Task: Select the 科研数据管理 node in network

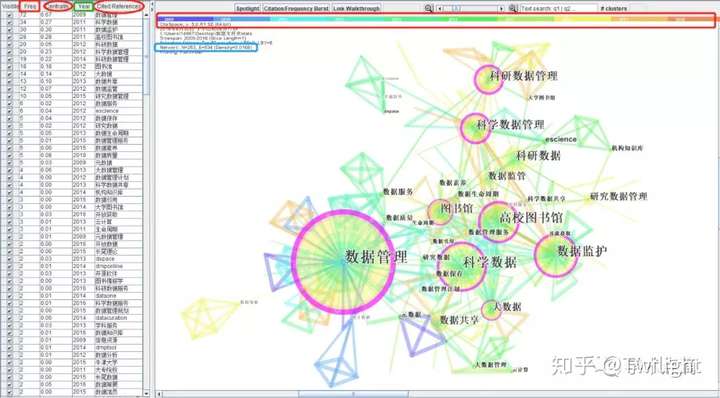Action: (489, 79)
